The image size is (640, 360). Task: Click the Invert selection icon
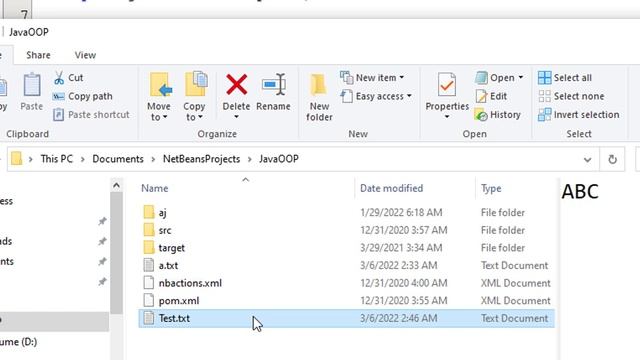[x=544, y=115]
